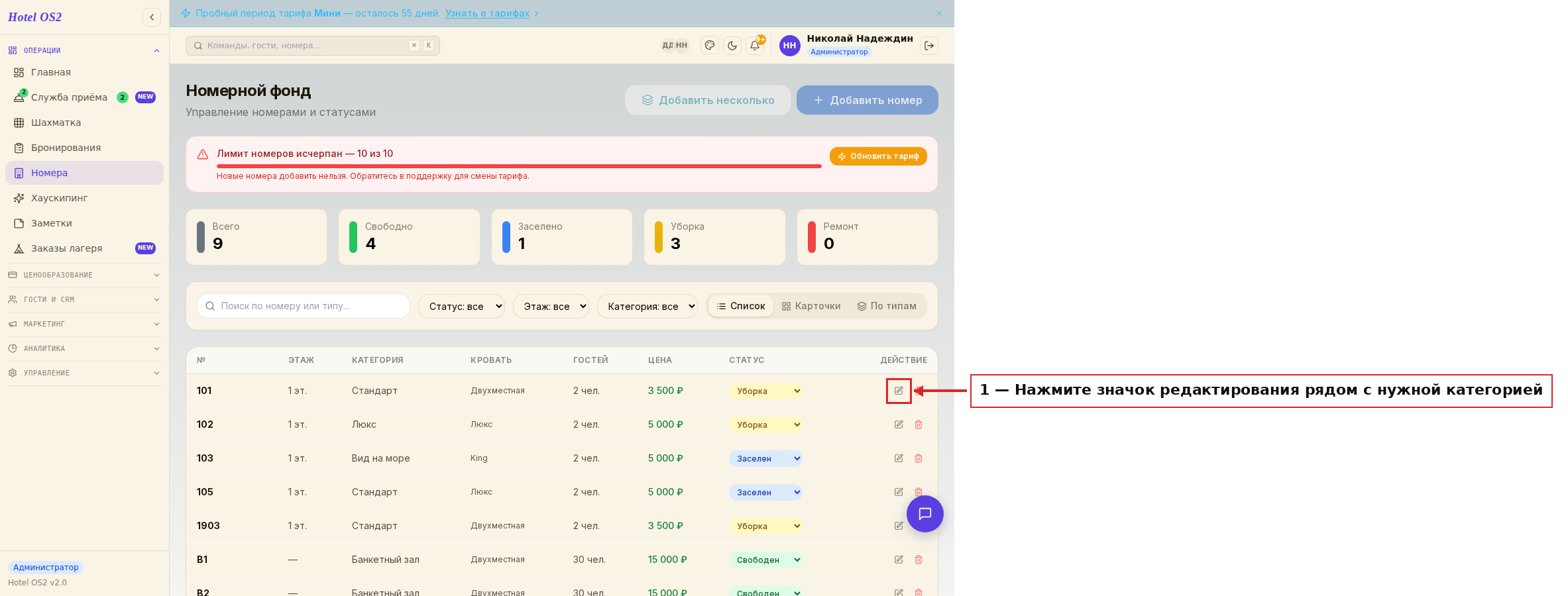The width and height of the screenshot is (1568, 596).
Task: Click the Уборка stat card
Action: coord(714,237)
